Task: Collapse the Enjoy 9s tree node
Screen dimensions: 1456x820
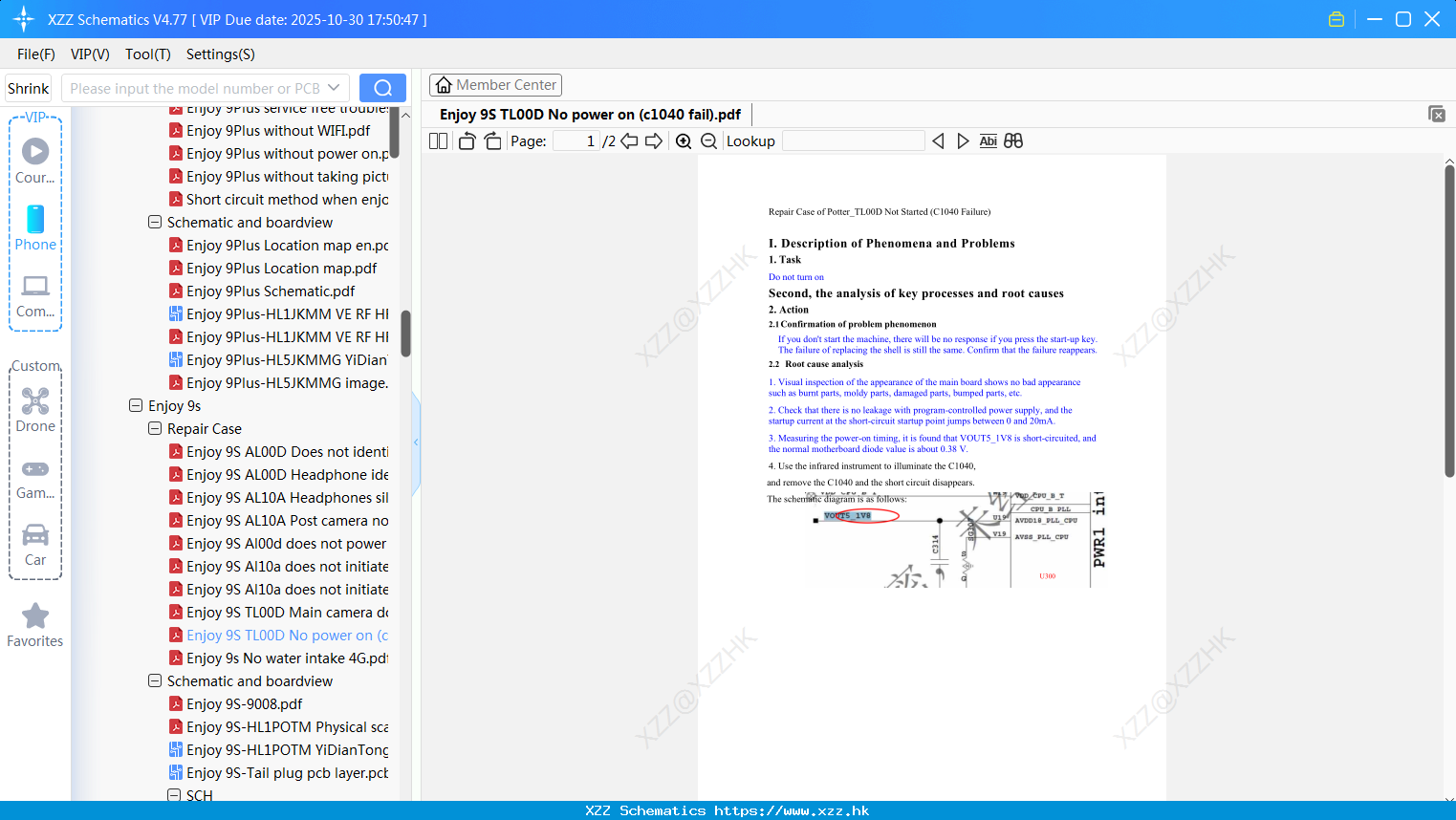Action: click(x=136, y=405)
